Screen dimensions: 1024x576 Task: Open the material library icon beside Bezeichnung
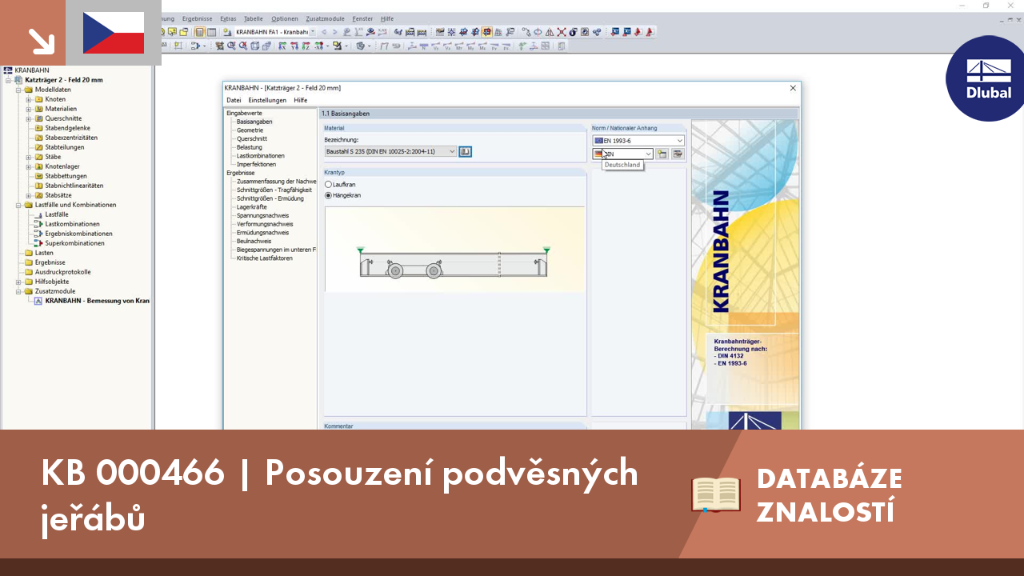[465, 152]
